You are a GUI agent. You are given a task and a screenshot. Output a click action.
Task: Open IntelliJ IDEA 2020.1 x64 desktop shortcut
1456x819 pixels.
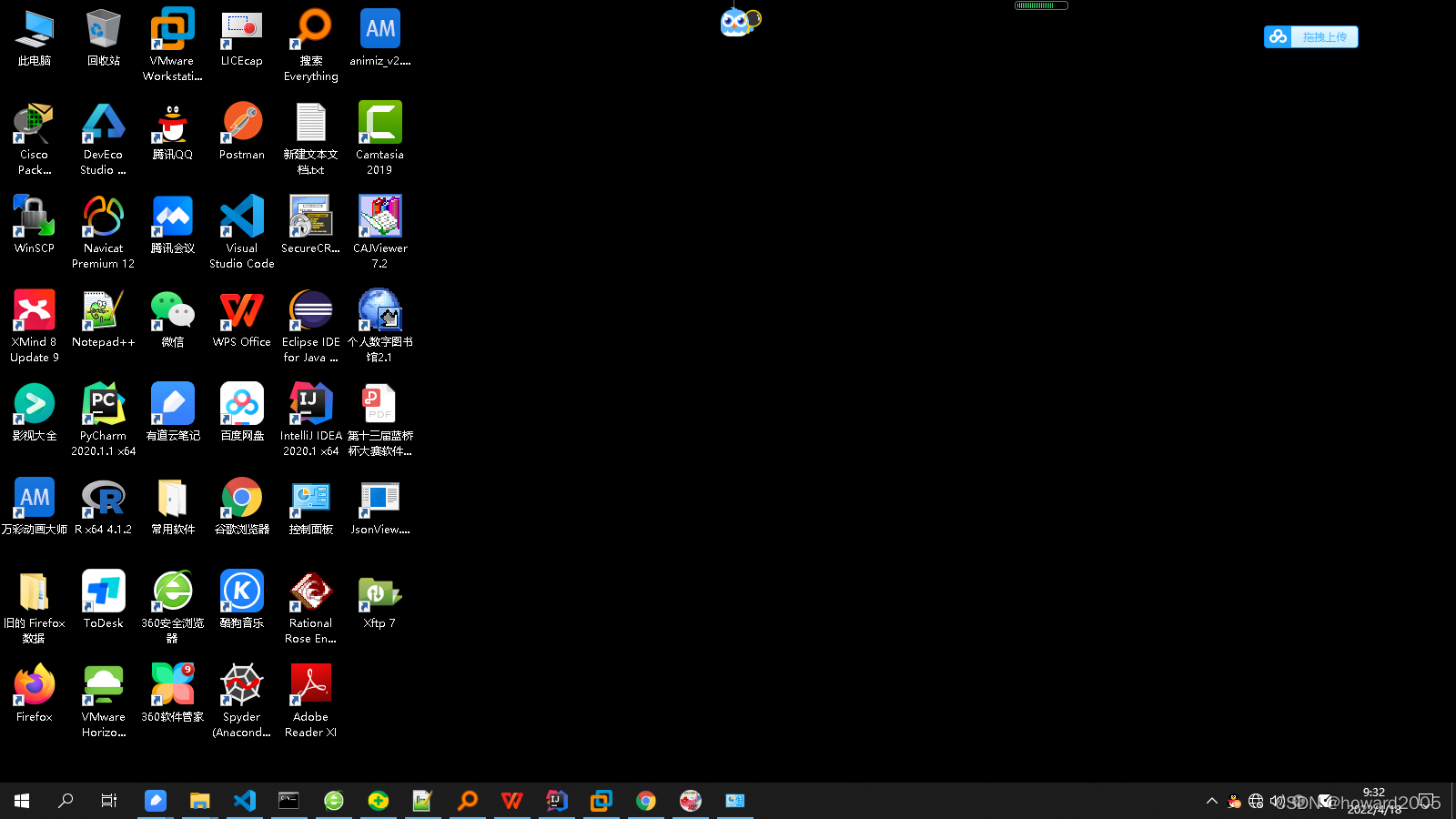pyautogui.click(x=311, y=419)
